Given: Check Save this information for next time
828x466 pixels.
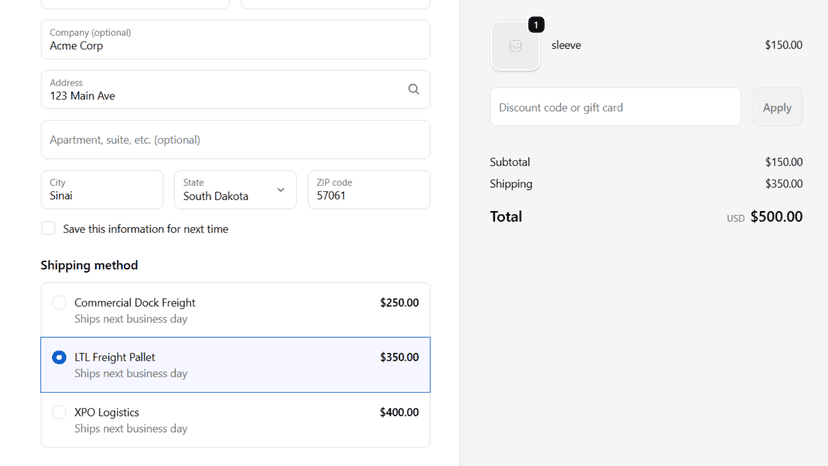Looking at the screenshot, I should 49,228.
